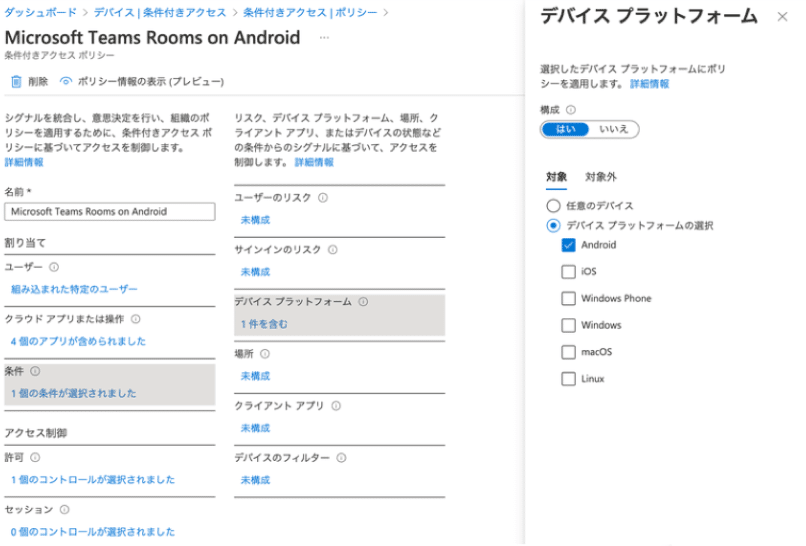Viewport: 806px width, 546px height.
Task: Click the eye policy info preview icon
Action: pos(66,81)
